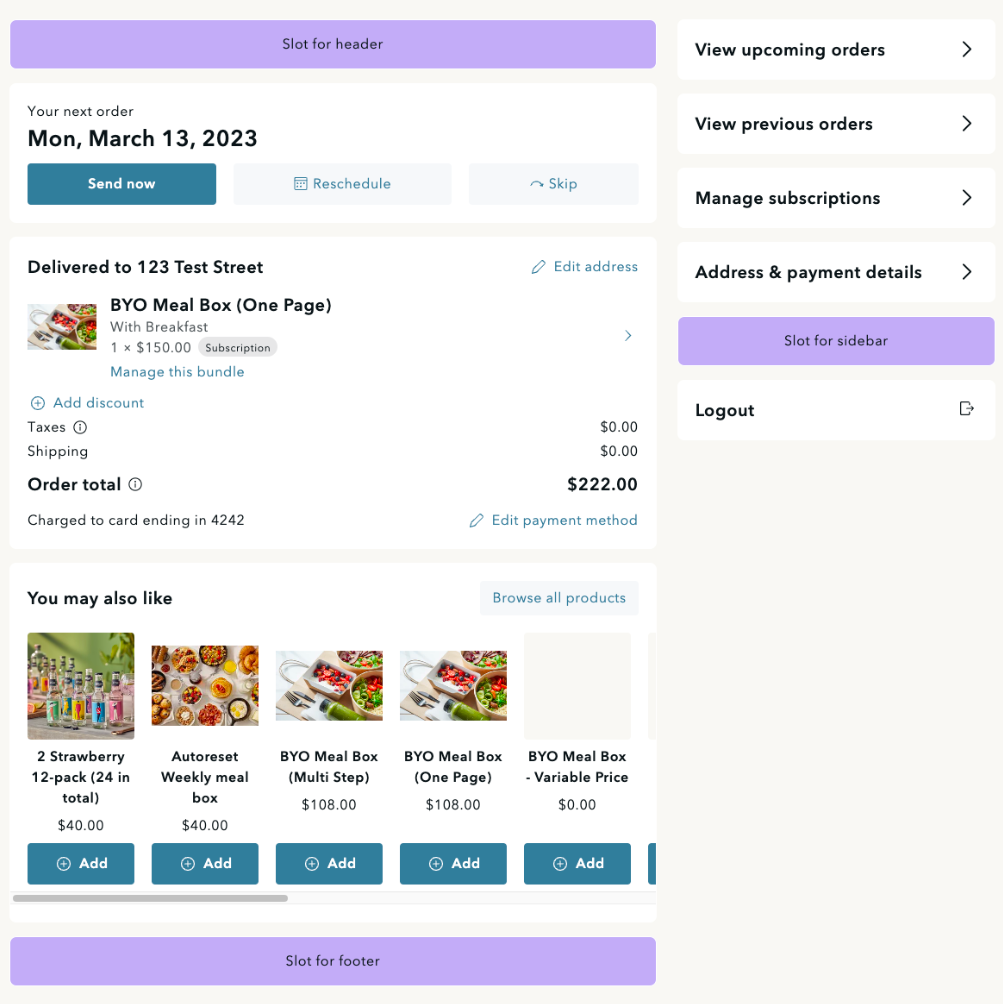Expand the Manage subscriptions chevron

(966, 198)
